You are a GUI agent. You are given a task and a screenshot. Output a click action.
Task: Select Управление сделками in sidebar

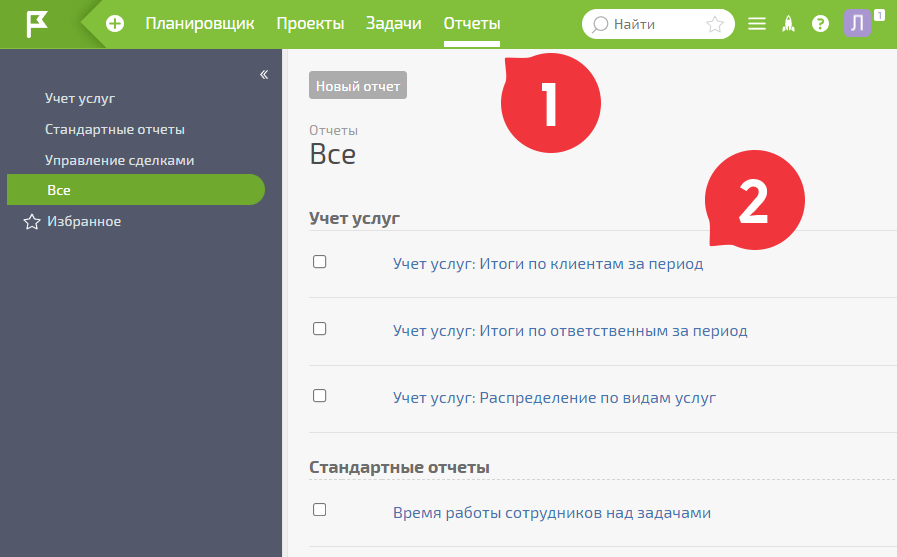120,160
